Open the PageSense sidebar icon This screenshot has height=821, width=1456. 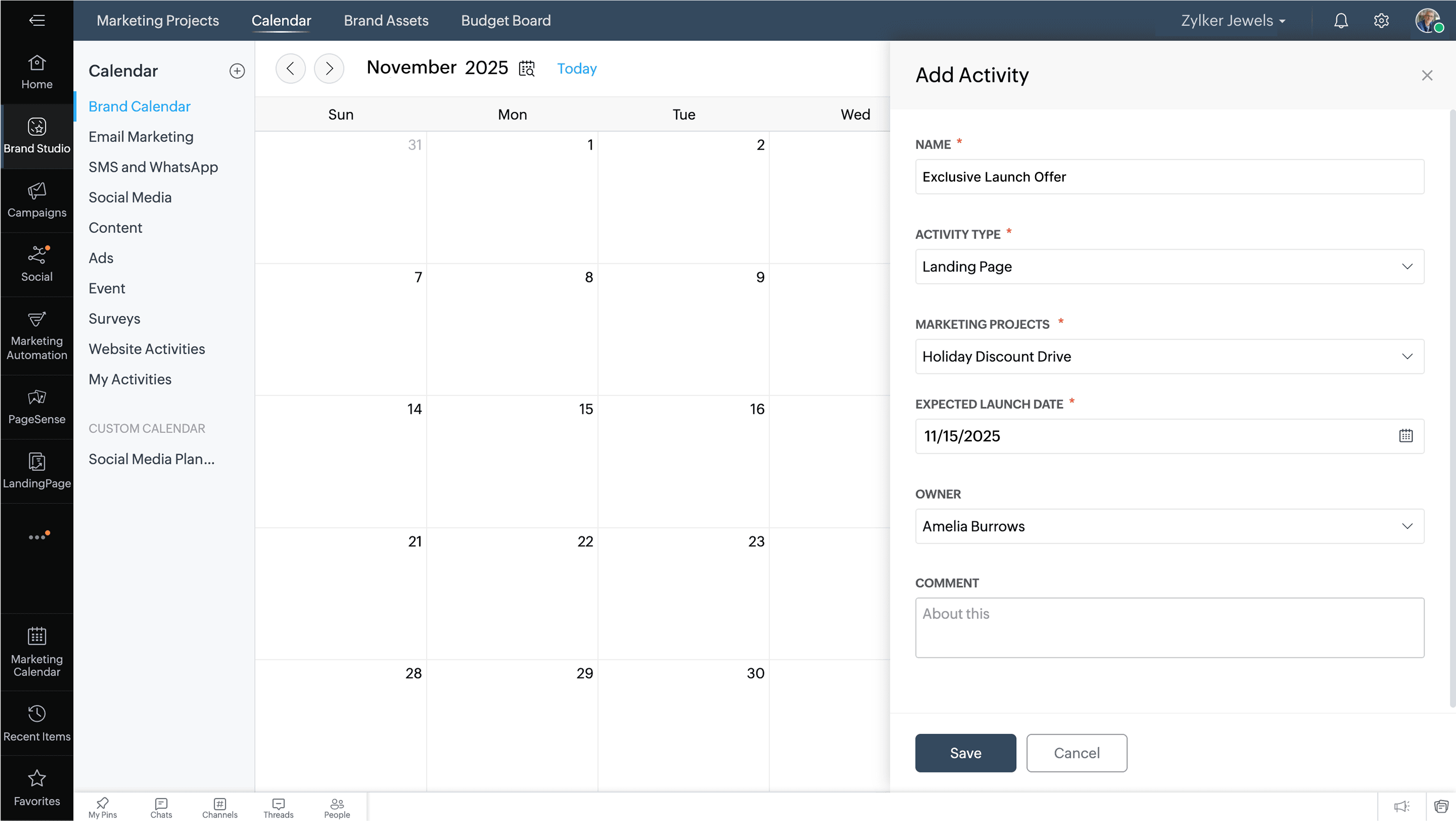(37, 407)
